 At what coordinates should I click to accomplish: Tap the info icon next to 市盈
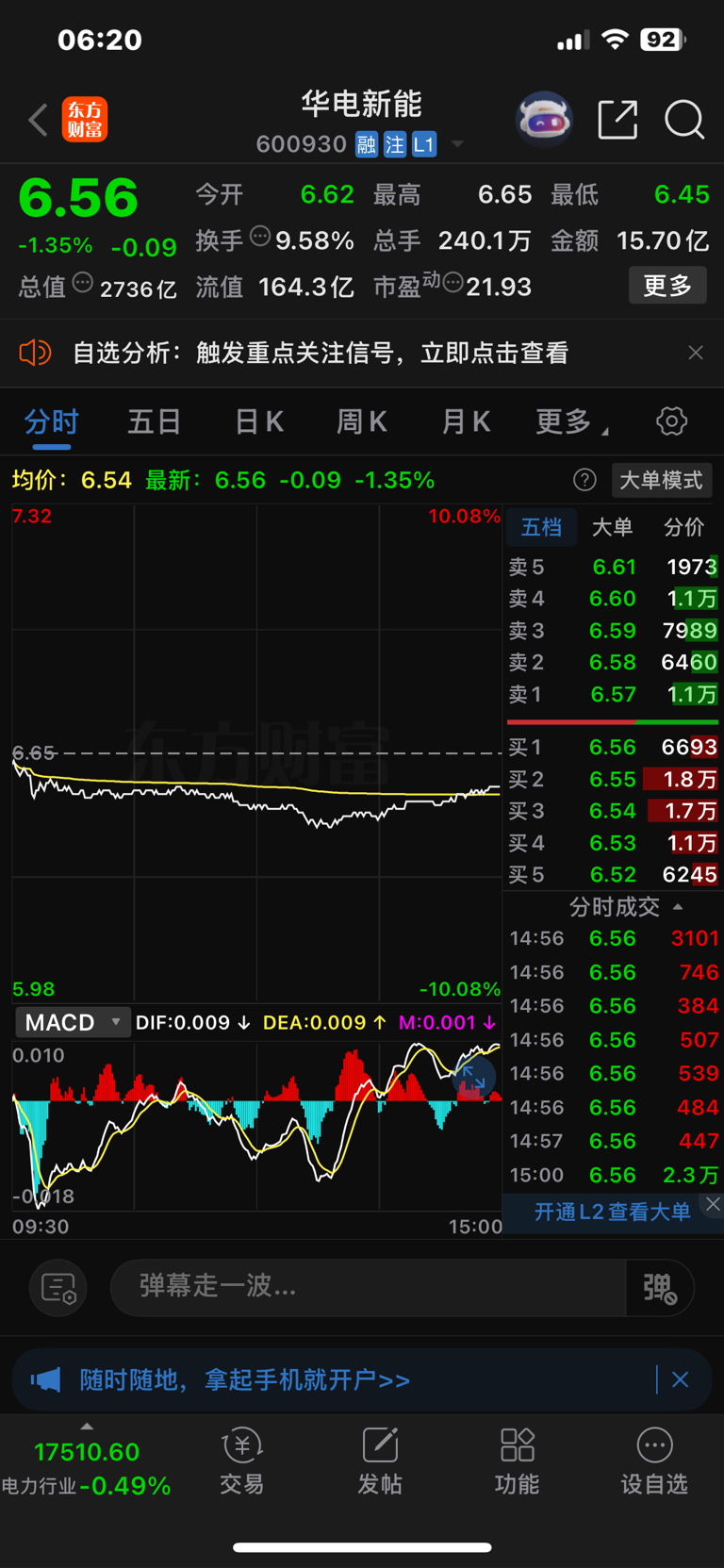452,282
